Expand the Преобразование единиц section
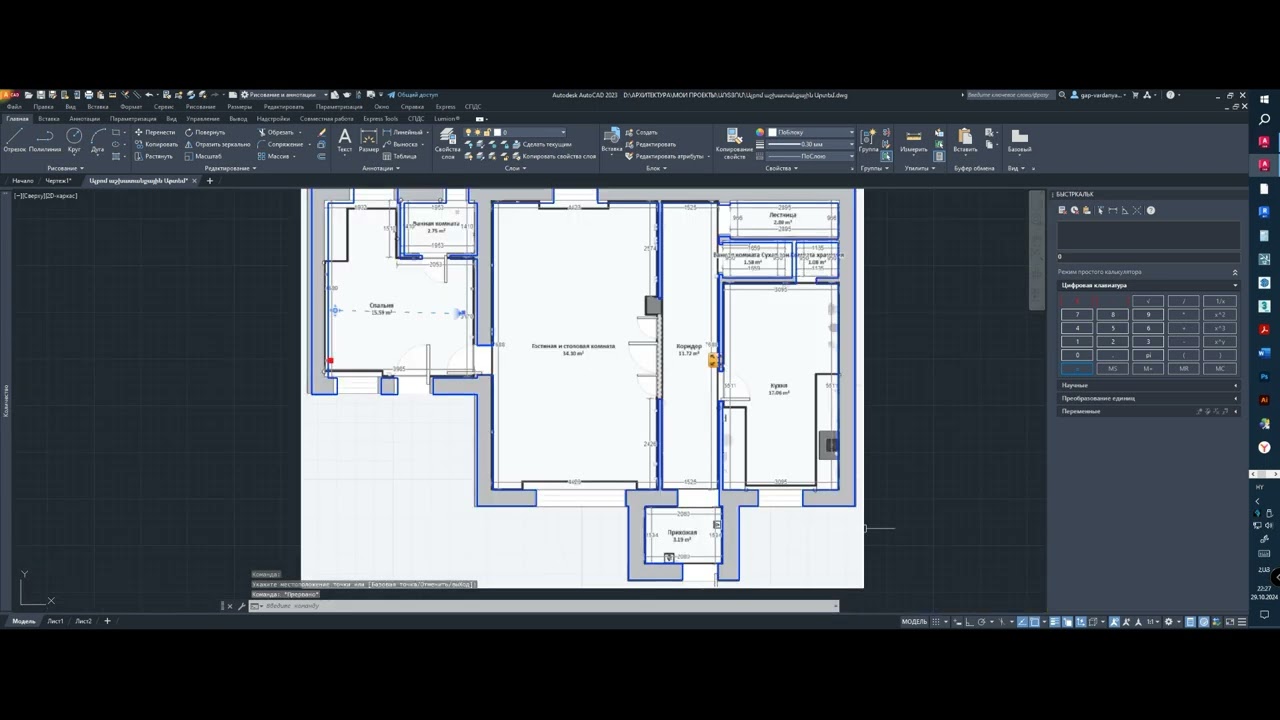 click(1149, 398)
